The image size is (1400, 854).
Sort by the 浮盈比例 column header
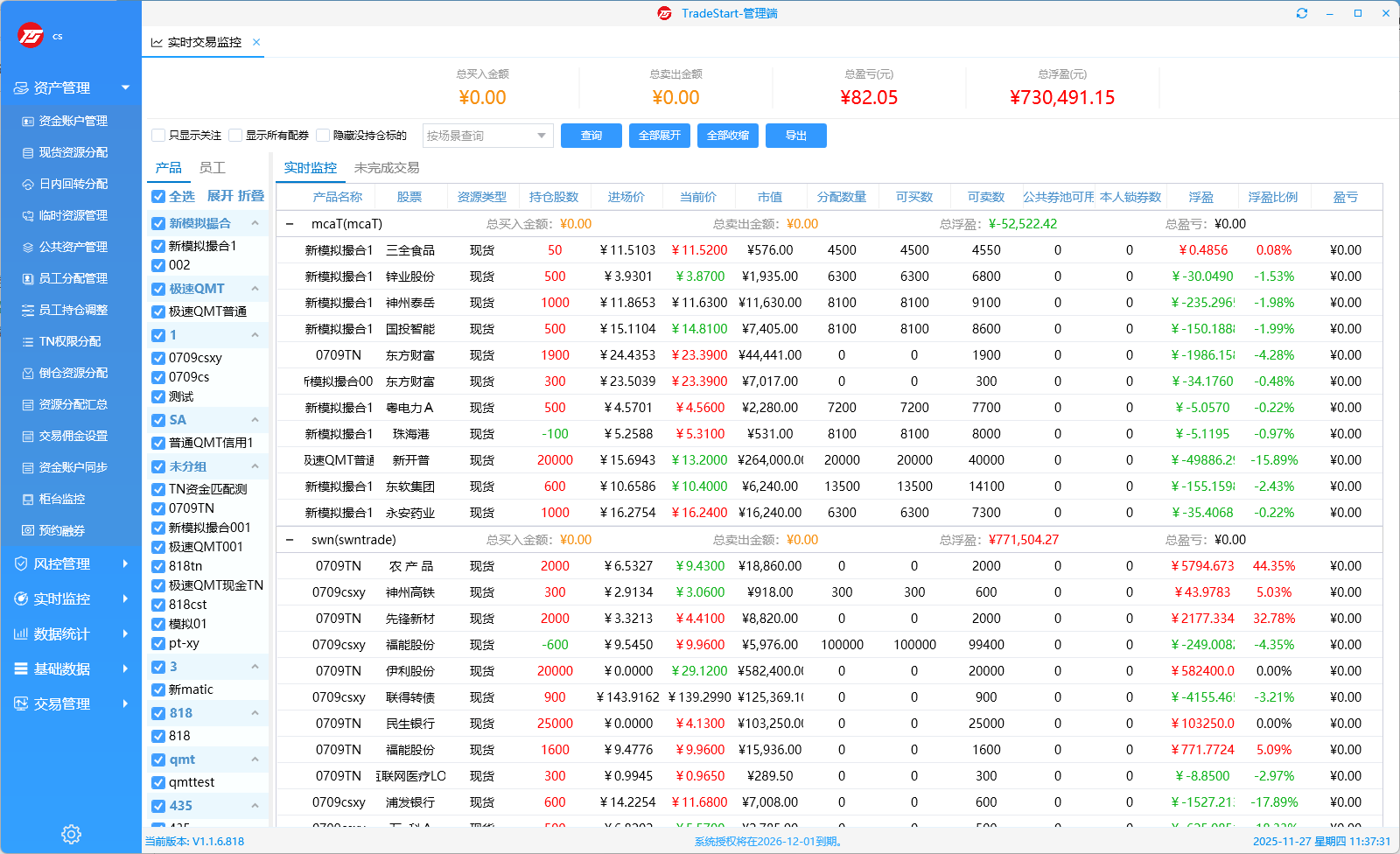click(1273, 197)
